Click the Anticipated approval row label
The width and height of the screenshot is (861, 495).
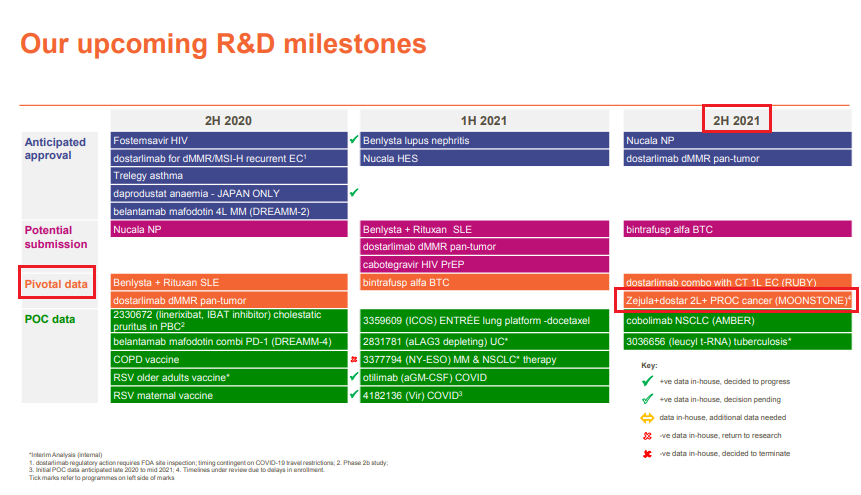pos(56,148)
